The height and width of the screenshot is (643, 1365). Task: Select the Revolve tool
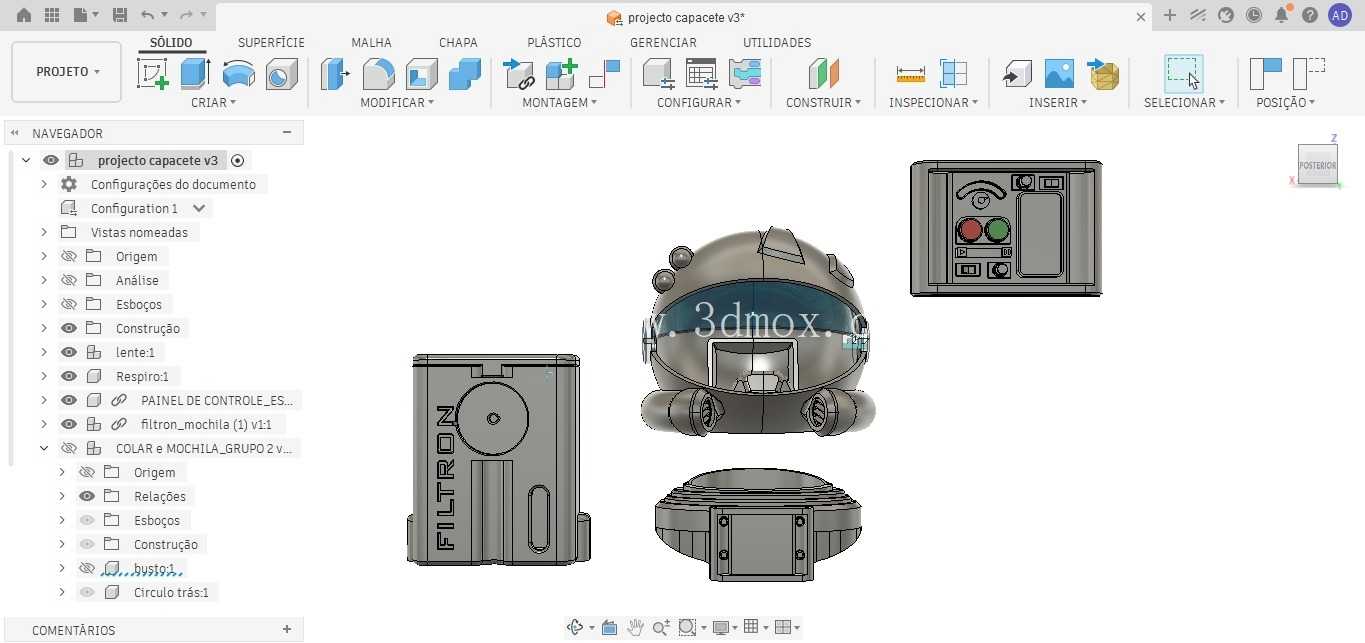(x=238, y=74)
